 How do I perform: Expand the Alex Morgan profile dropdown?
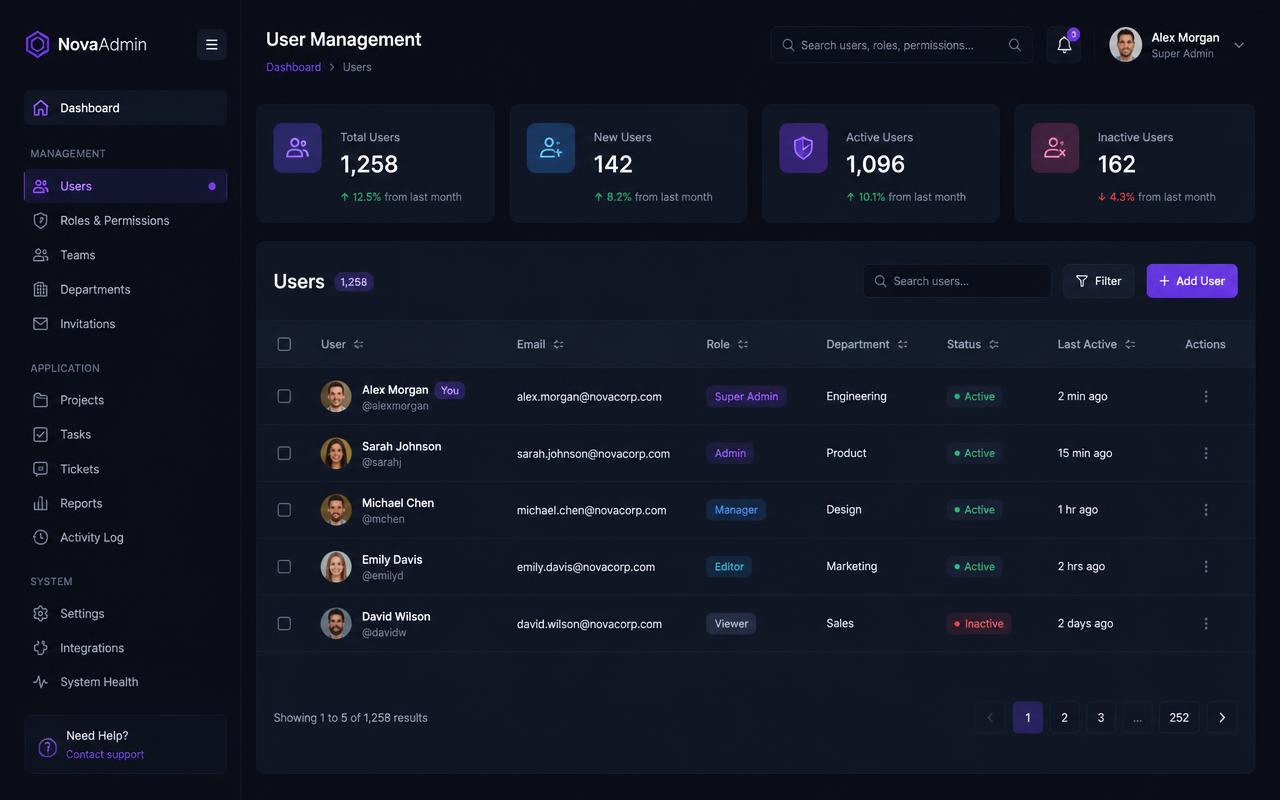(x=1239, y=45)
